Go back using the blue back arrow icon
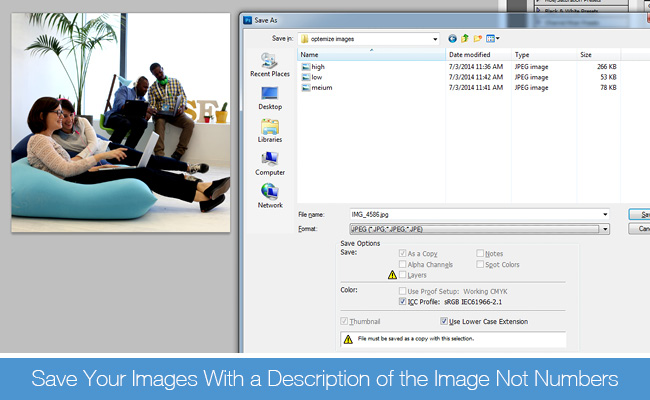The width and height of the screenshot is (650, 400). click(x=453, y=38)
